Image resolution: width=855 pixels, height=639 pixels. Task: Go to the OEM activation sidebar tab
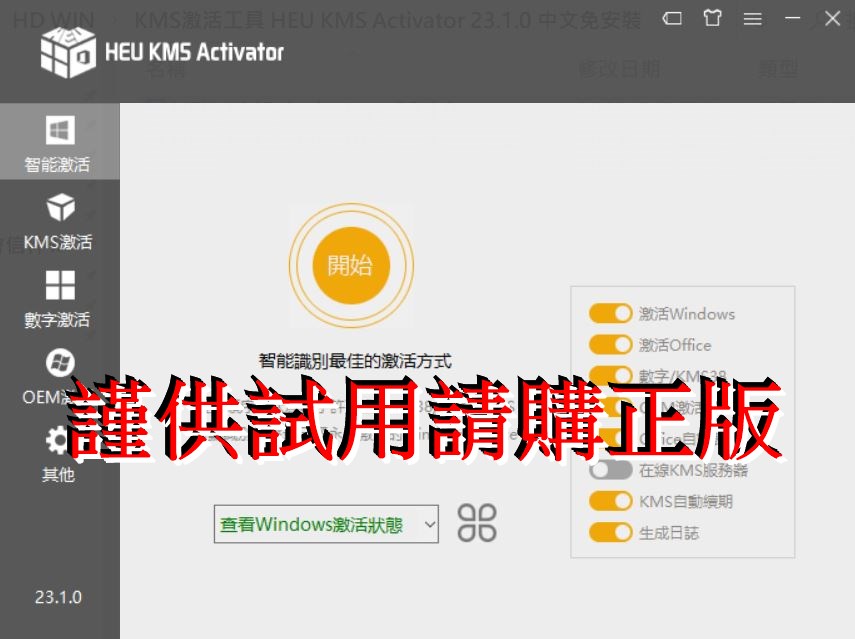tap(59, 376)
